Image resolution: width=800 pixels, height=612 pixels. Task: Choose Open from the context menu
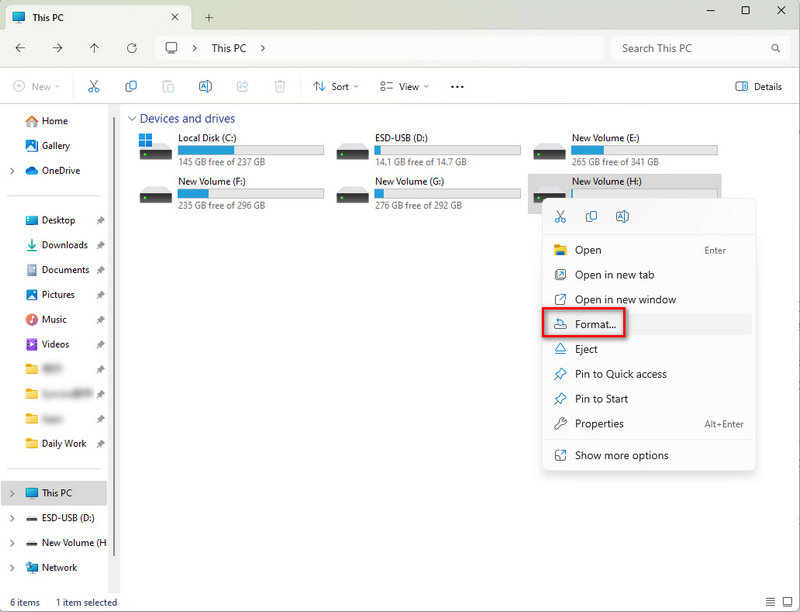(x=648, y=250)
